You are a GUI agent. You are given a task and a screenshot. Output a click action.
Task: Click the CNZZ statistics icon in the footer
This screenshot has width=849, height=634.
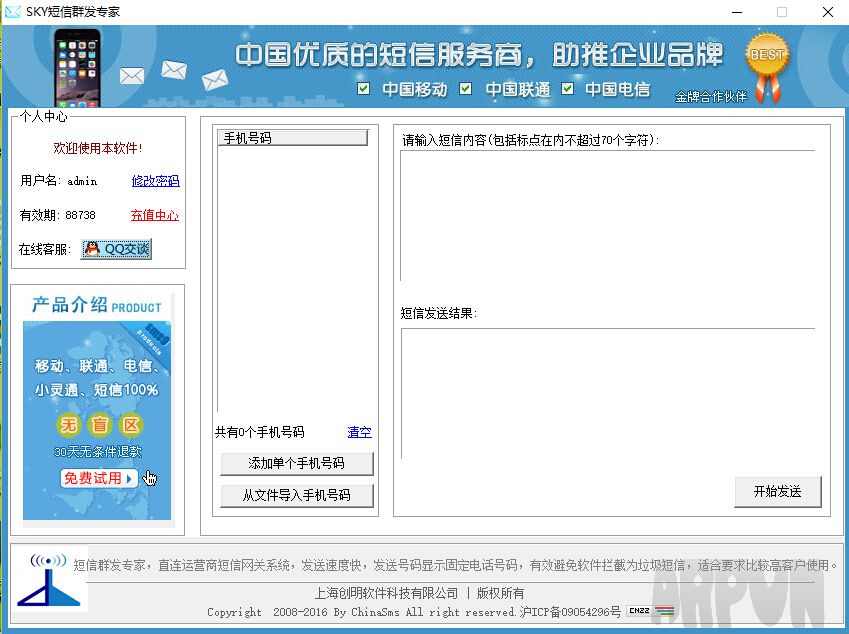[650, 611]
